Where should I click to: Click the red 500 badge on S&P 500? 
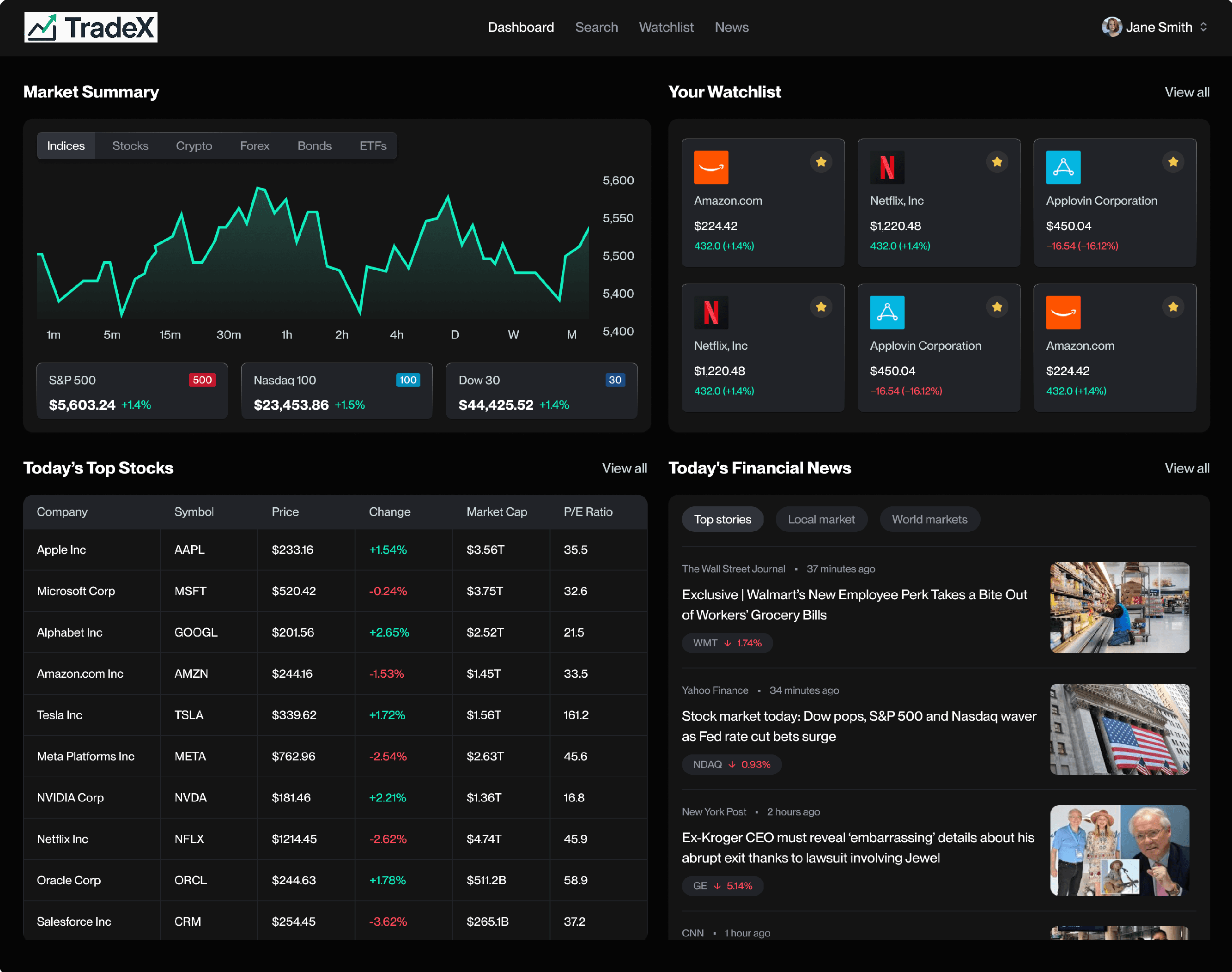[202, 380]
